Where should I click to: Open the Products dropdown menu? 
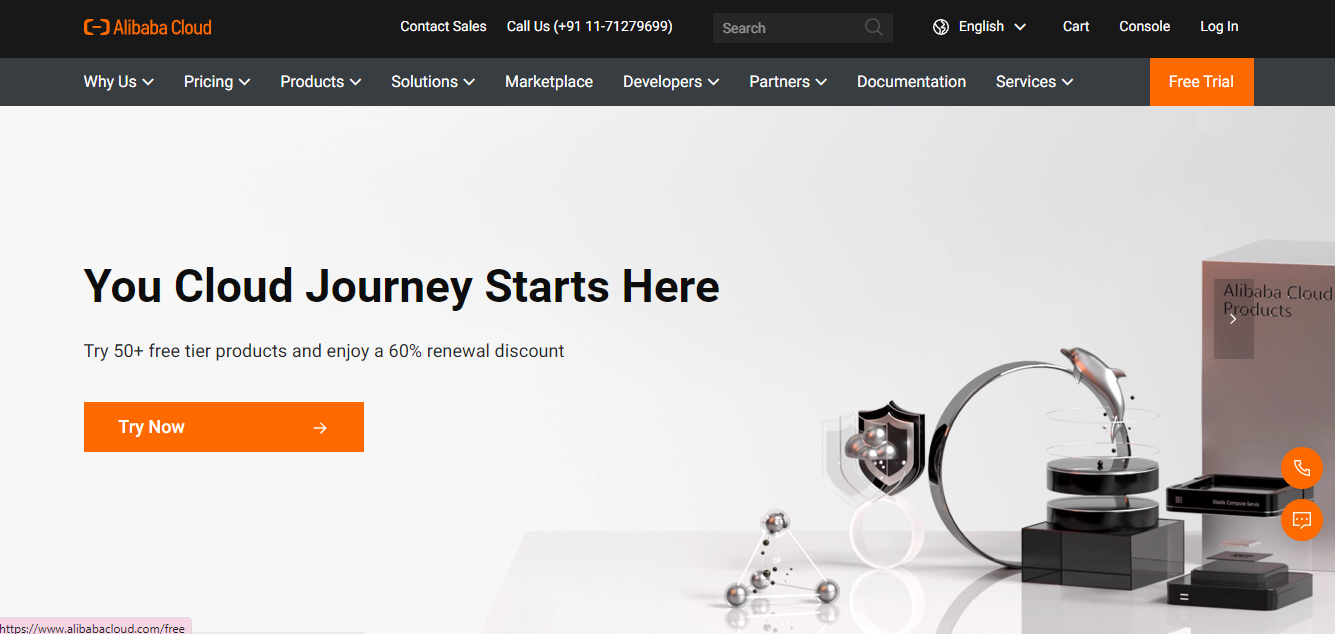[x=321, y=82]
